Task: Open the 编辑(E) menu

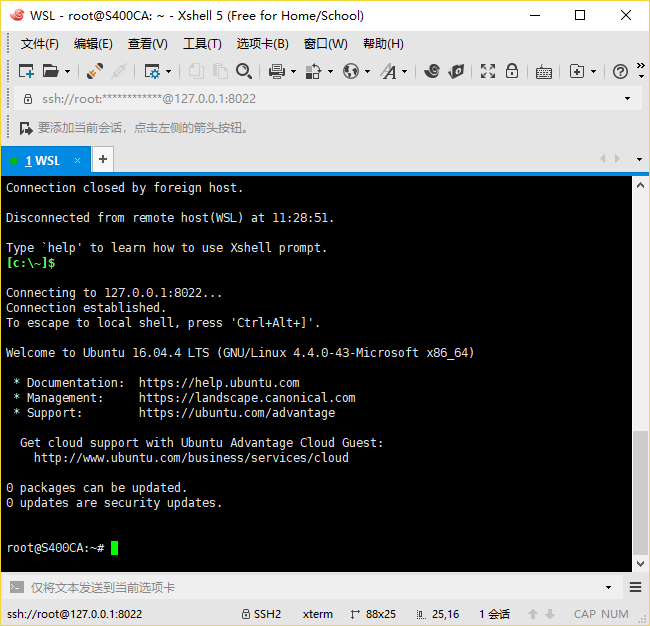Action: tap(93, 44)
